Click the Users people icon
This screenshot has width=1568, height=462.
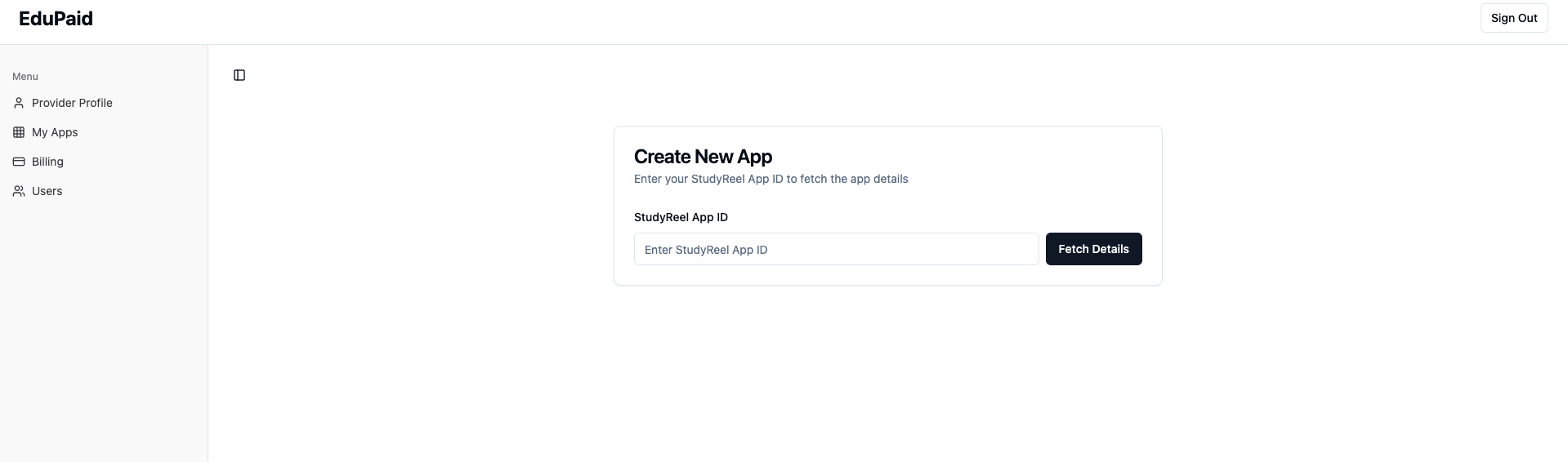click(19, 191)
